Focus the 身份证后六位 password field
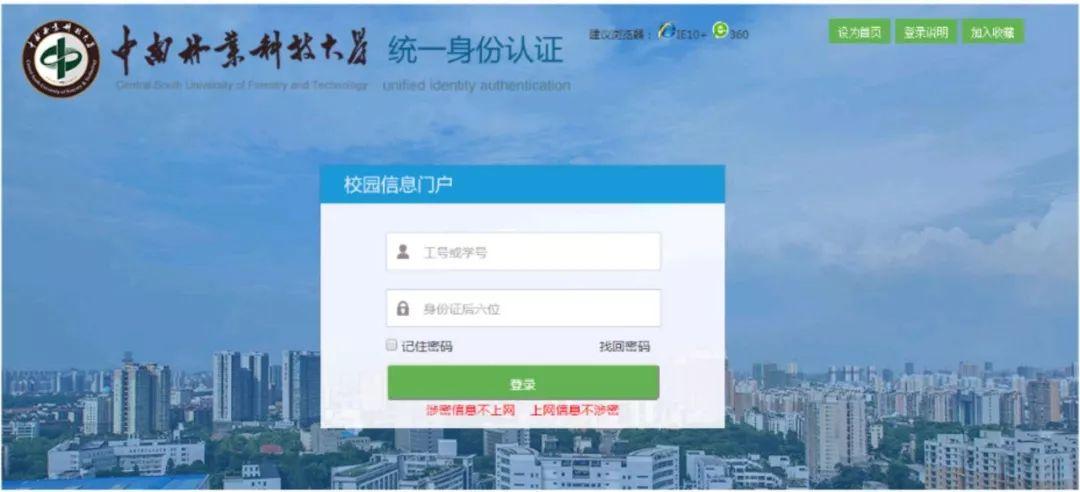Image resolution: width=1080 pixels, height=492 pixels. tap(523, 308)
